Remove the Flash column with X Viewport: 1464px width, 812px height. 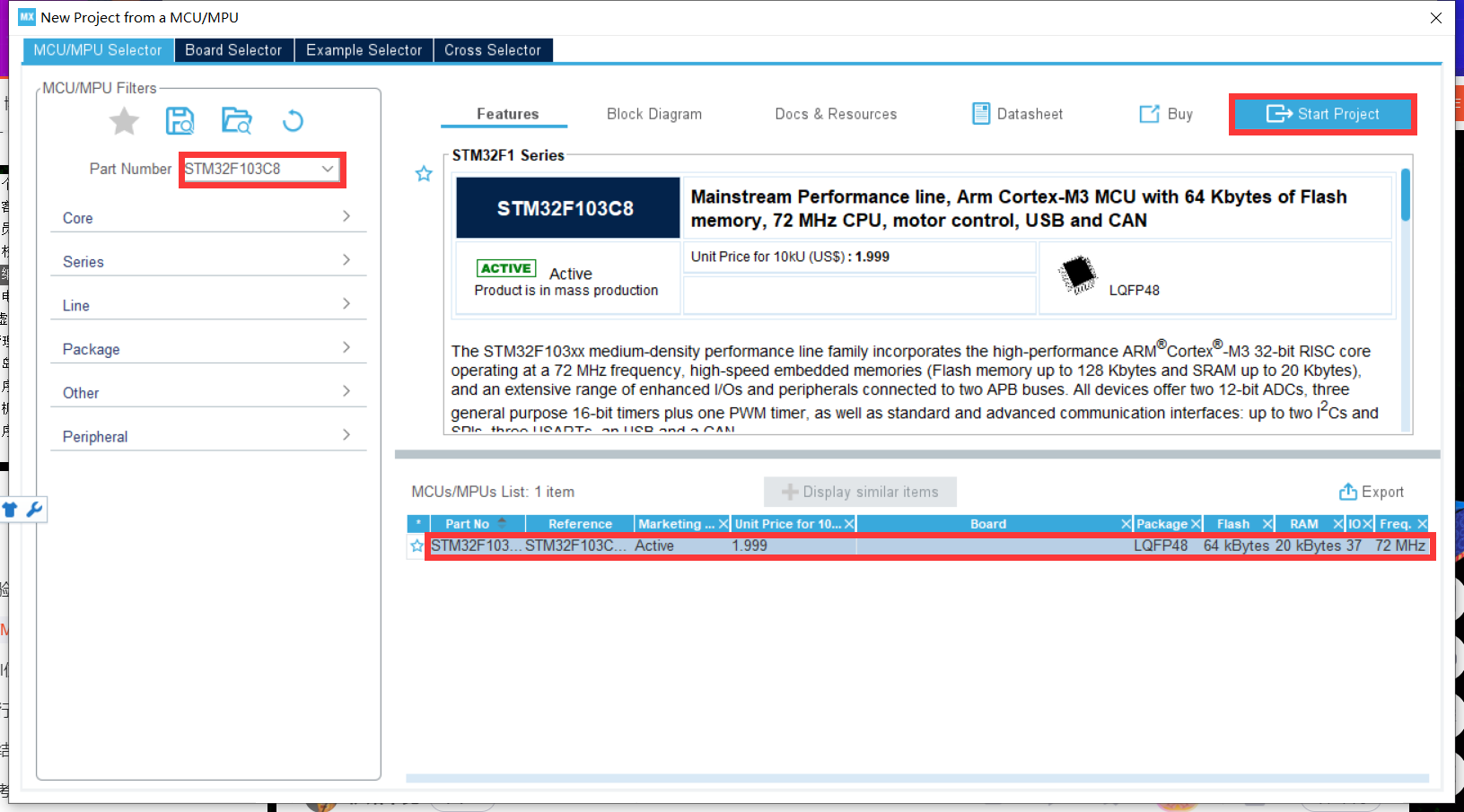coord(1267,524)
